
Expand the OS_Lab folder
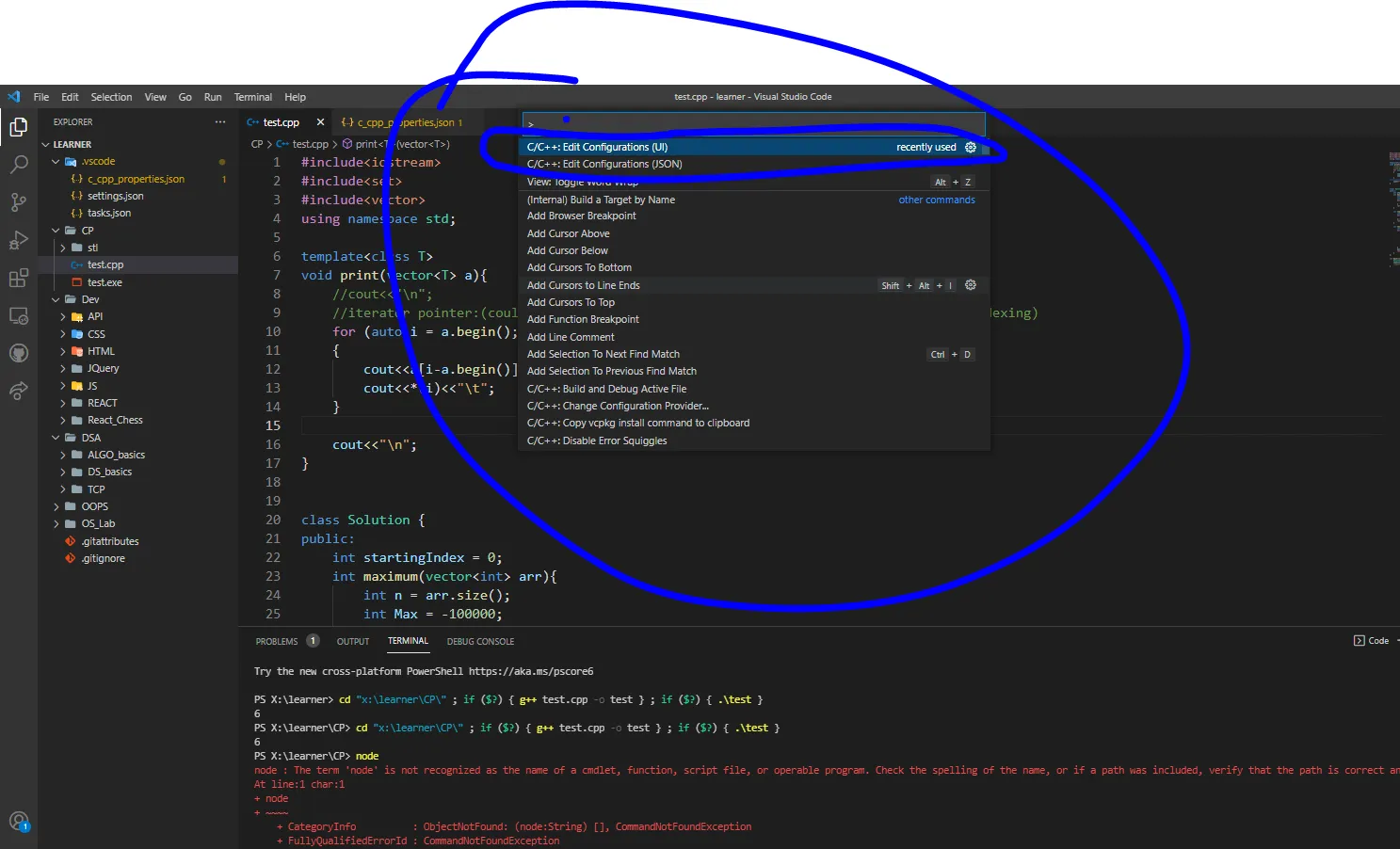[137, 523]
